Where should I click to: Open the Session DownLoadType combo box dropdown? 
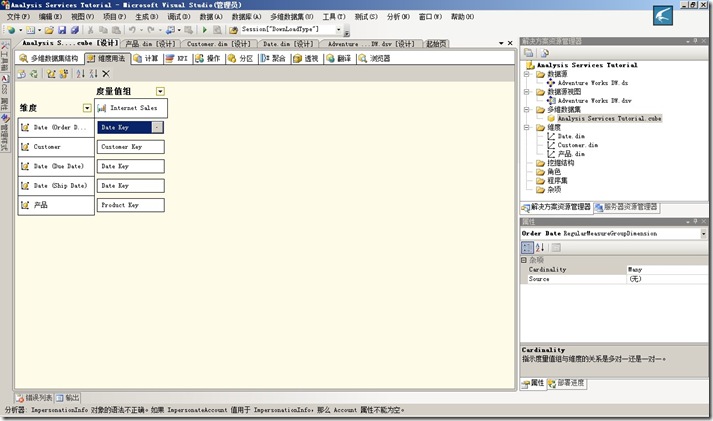tap(338, 30)
